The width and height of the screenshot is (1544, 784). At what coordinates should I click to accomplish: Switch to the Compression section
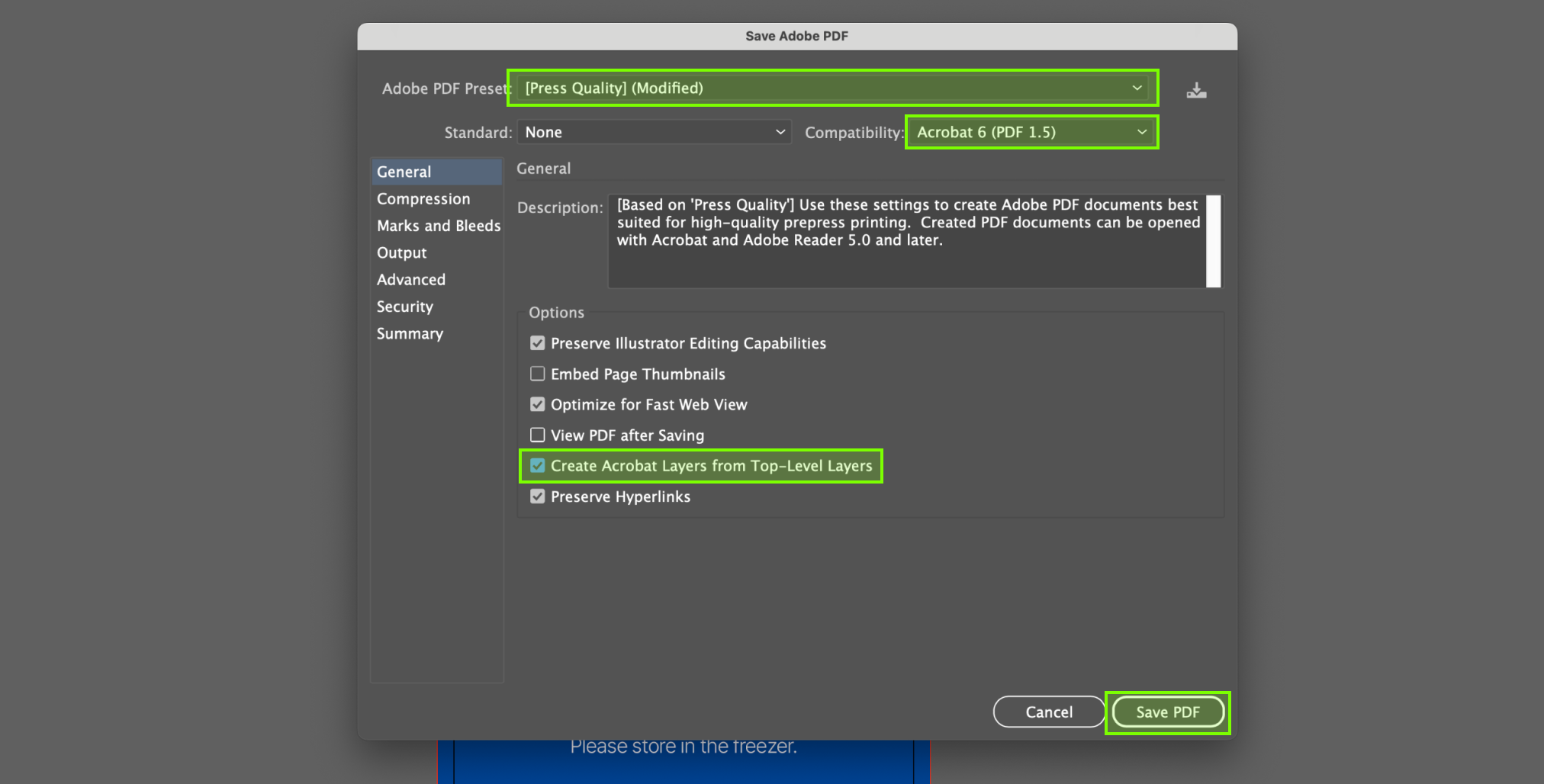[423, 199]
